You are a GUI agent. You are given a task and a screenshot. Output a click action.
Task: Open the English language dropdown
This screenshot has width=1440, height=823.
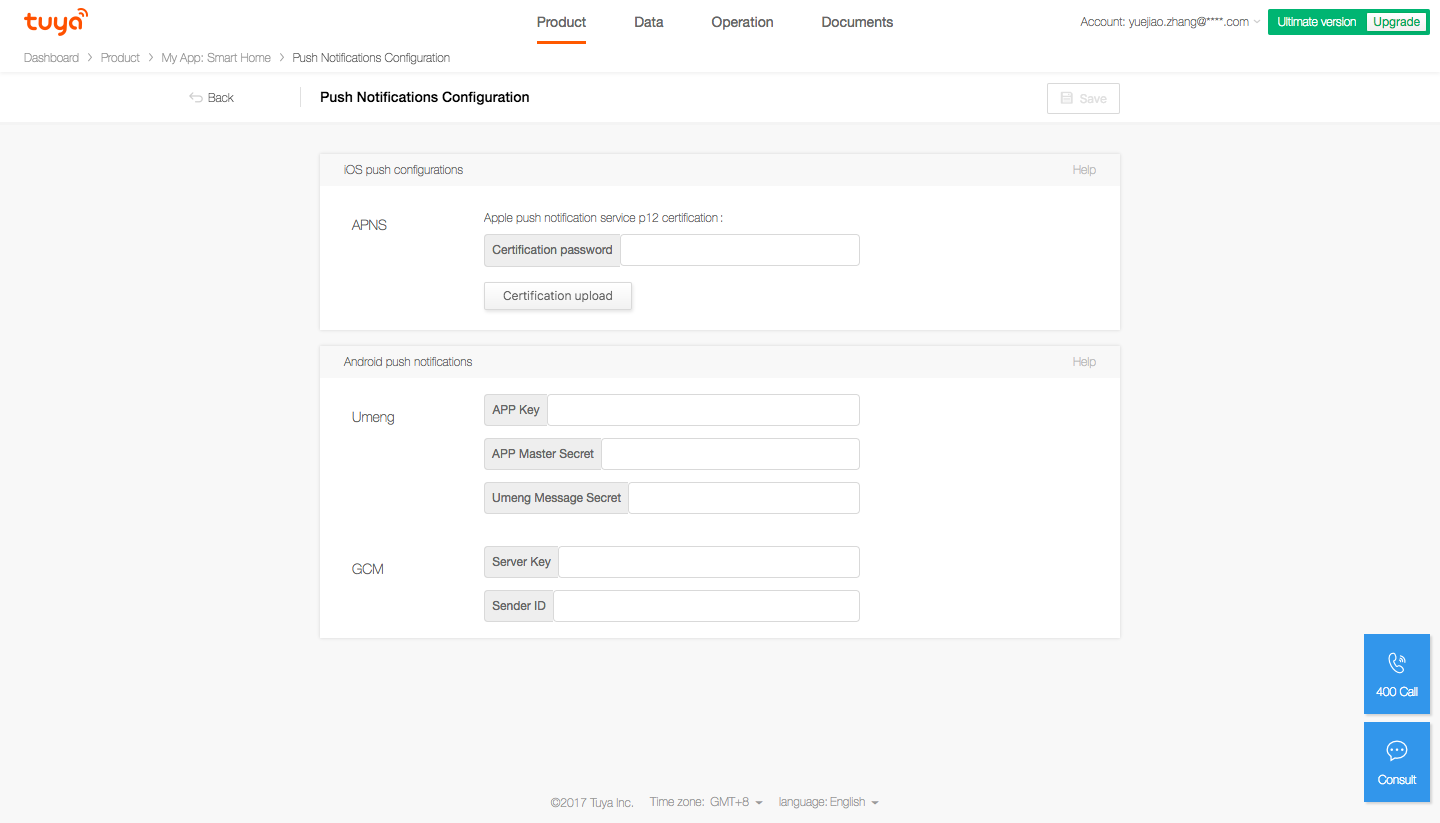pyautogui.click(x=854, y=802)
